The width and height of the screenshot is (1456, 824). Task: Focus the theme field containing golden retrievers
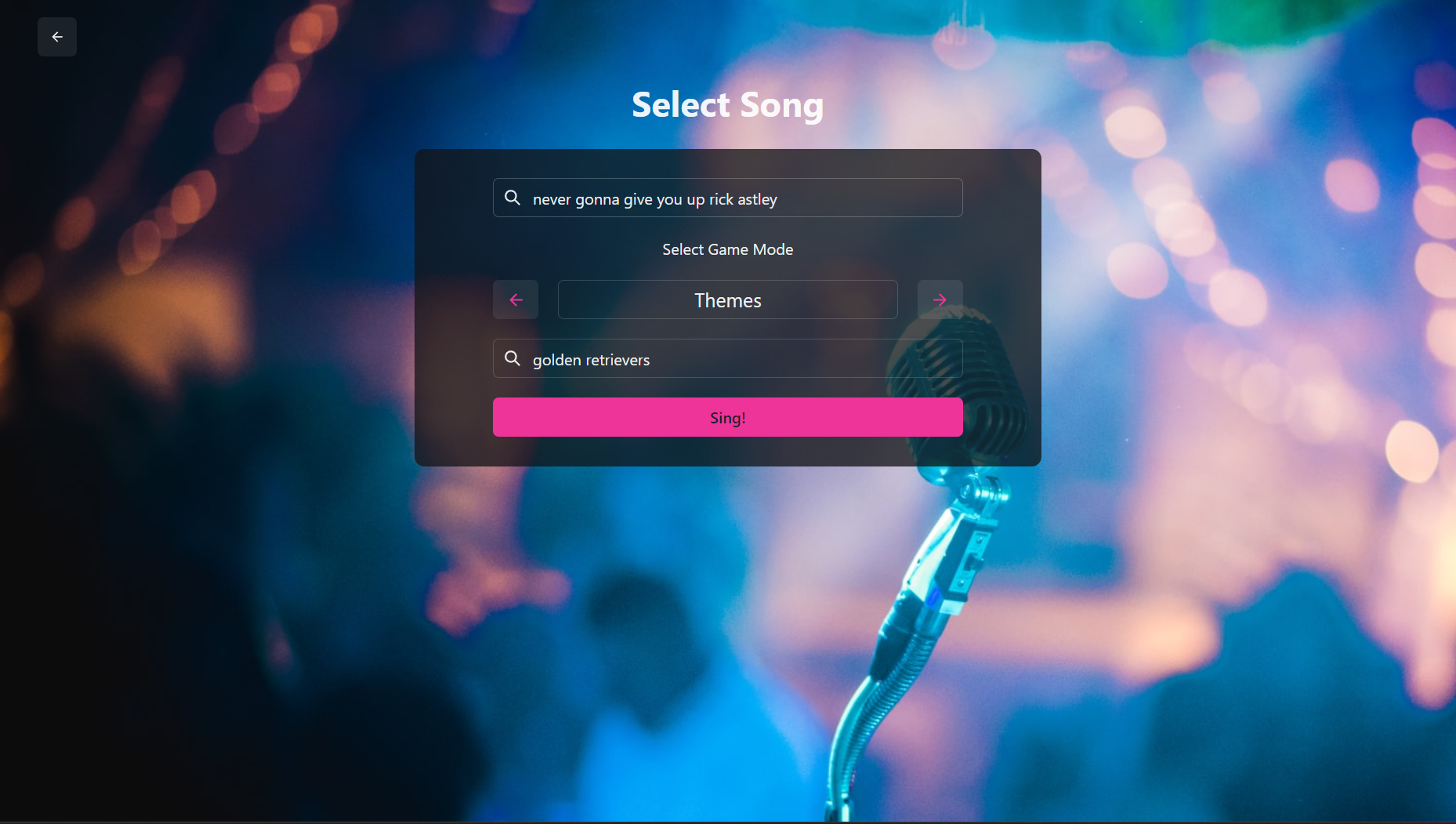tap(728, 358)
